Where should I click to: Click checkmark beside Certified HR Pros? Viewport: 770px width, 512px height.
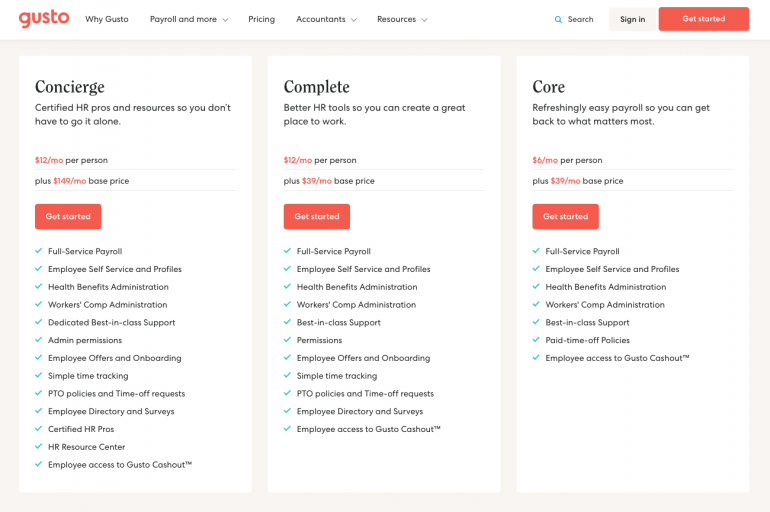click(39, 429)
